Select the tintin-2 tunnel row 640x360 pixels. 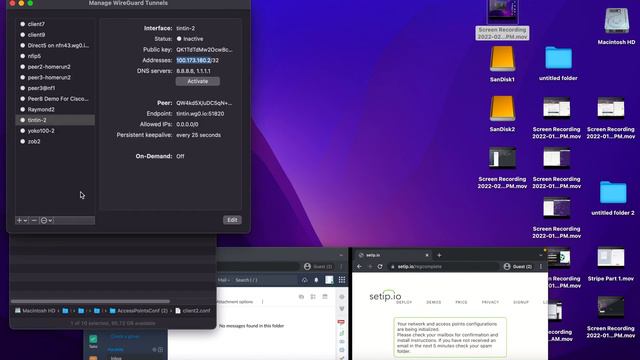(x=55, y=120)
